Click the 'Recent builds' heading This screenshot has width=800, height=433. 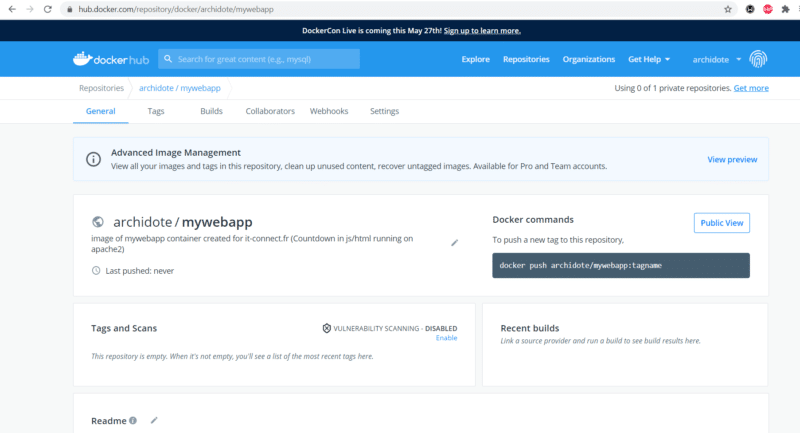tap(530, 328)
